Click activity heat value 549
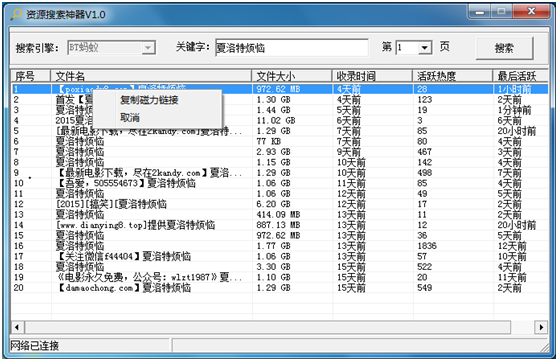558x361 pixels. click(425, 288)
